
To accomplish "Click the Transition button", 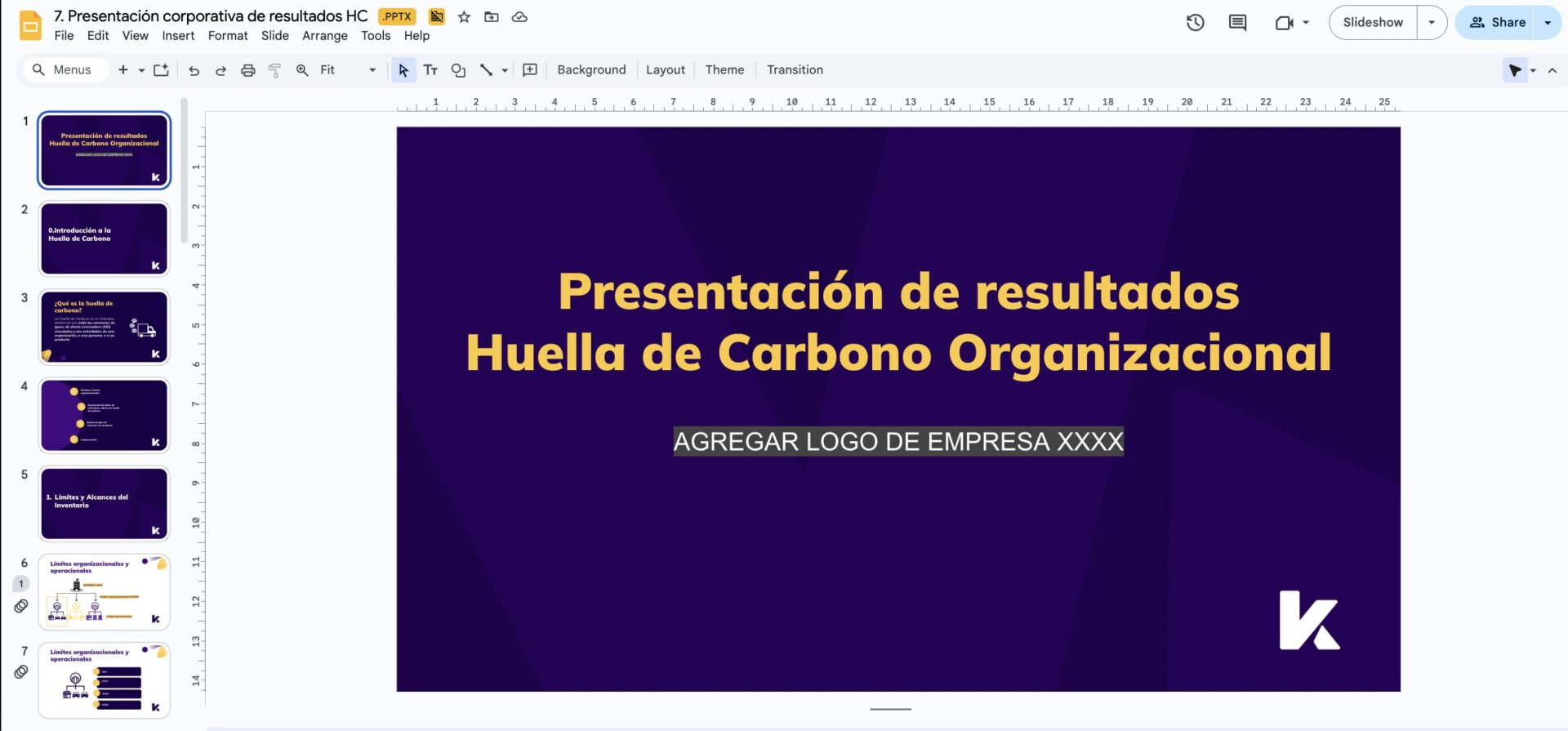I will (795, 70).
